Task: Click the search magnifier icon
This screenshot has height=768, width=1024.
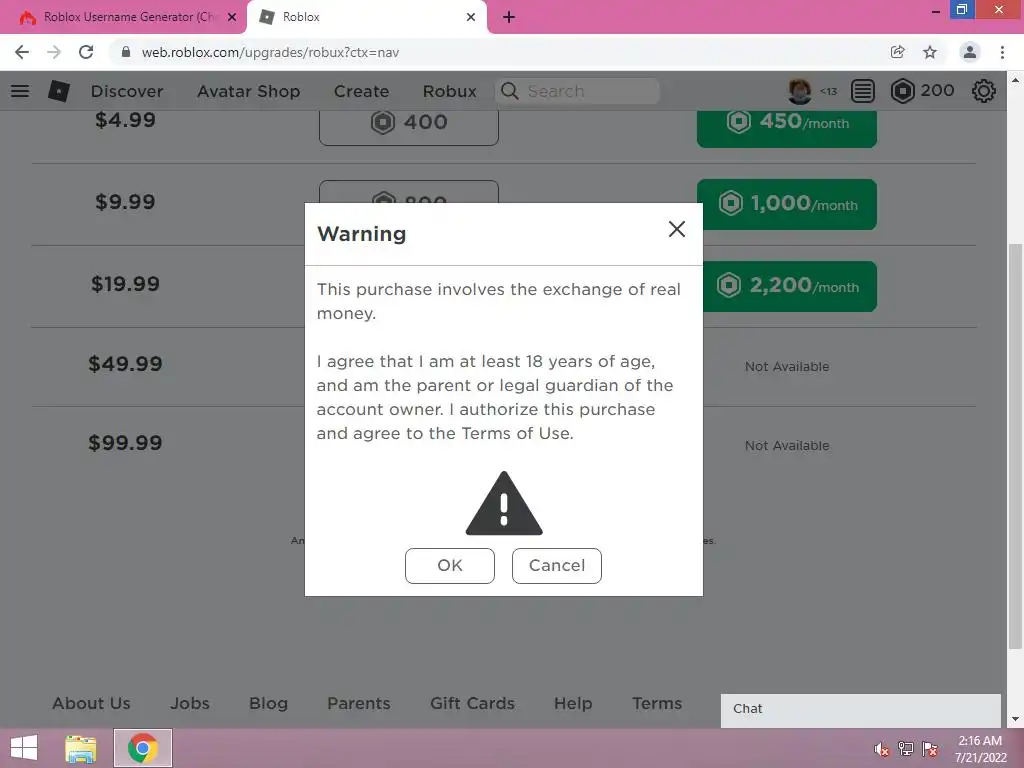Action: click(x=509, y=91)
